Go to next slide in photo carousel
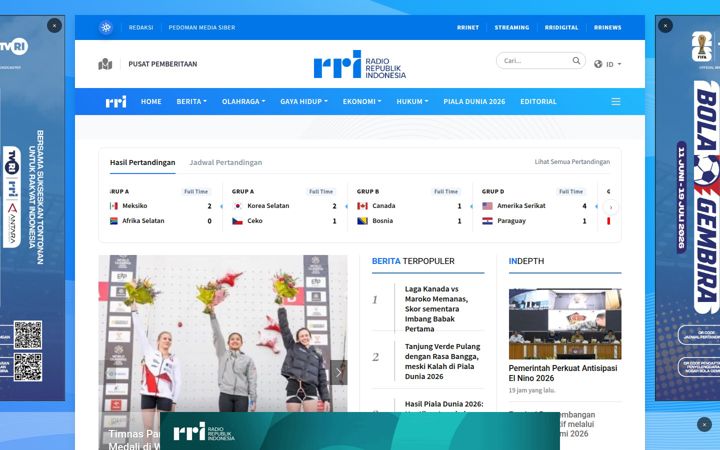 339,372
